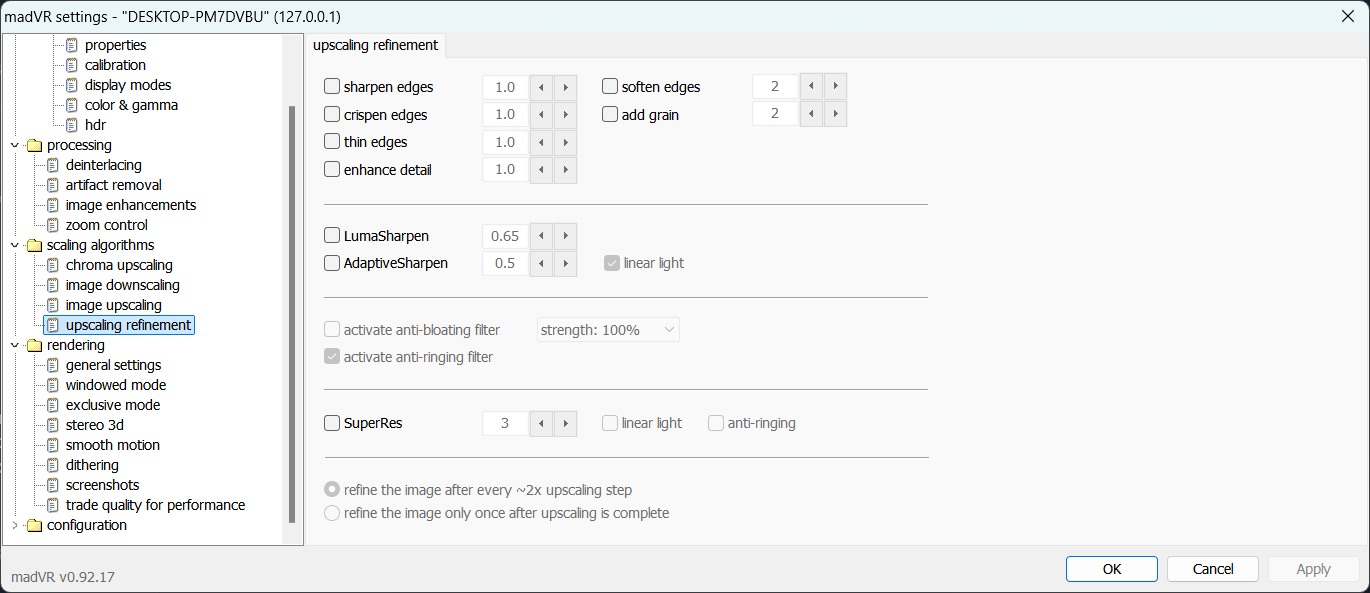Open the anti-bloating strength dropdown
The image size is (1370, 593).
coord(608,330)
